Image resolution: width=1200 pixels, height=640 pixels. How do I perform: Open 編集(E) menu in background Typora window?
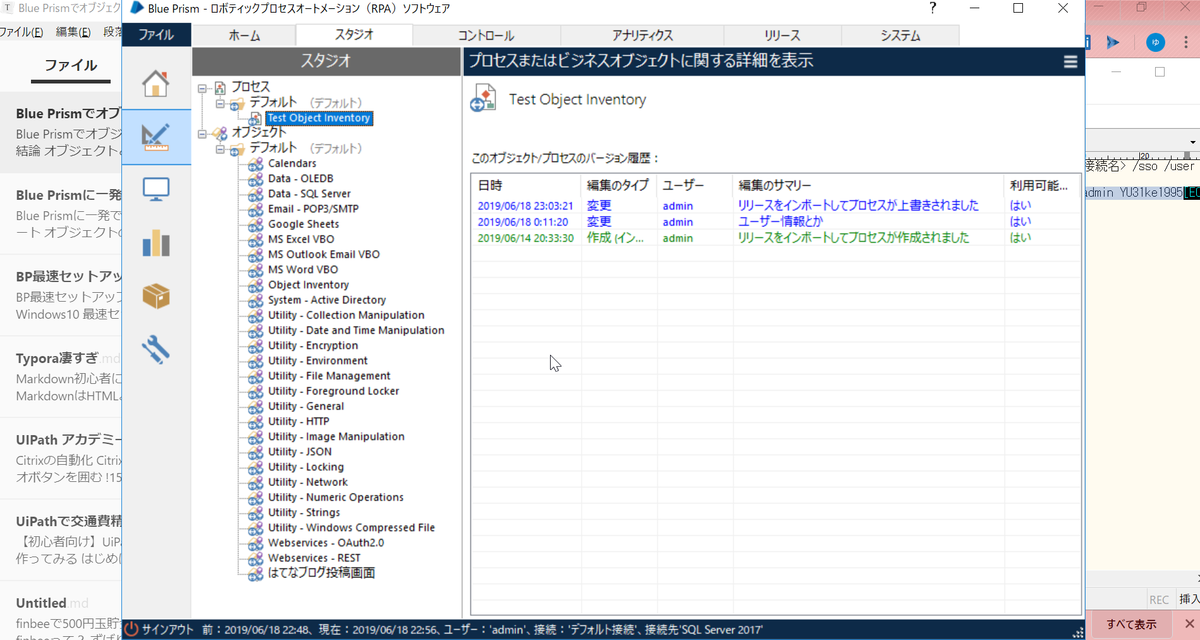(x=73, y=32)
